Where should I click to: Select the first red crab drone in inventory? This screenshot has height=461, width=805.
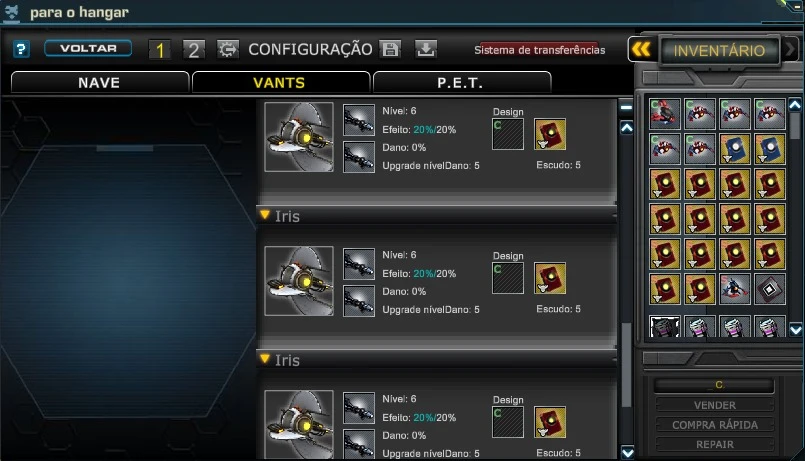[665, 114]
